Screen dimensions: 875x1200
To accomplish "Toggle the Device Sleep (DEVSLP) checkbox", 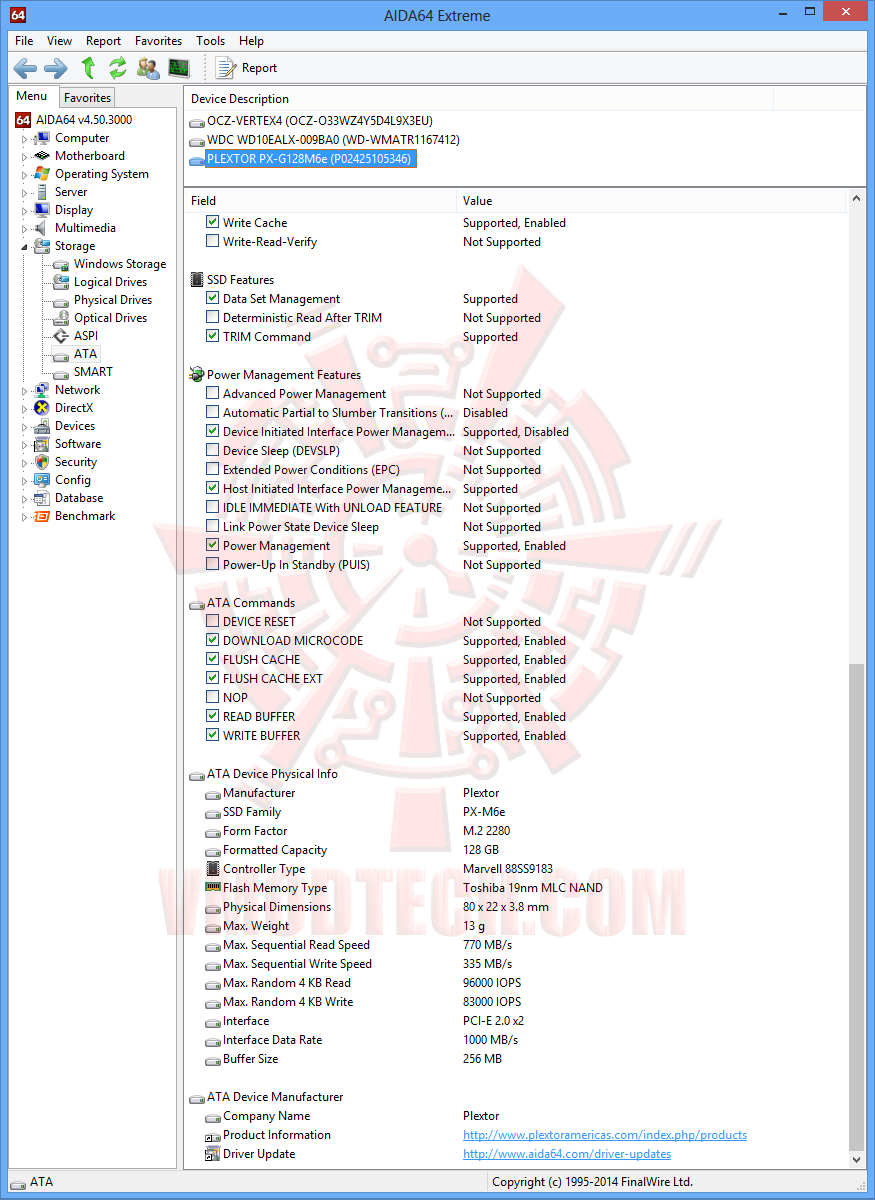I will coord(212,450).
